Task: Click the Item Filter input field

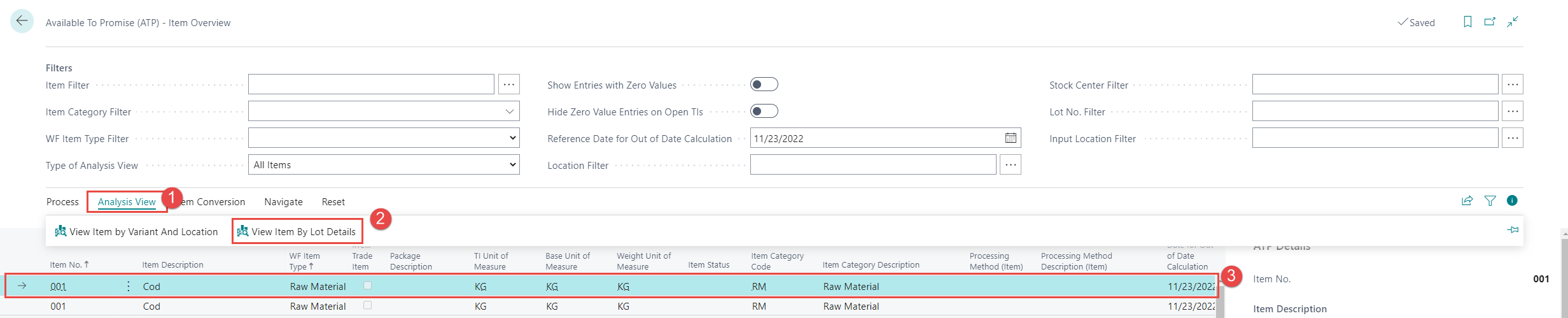Action: tap(370, 85)
